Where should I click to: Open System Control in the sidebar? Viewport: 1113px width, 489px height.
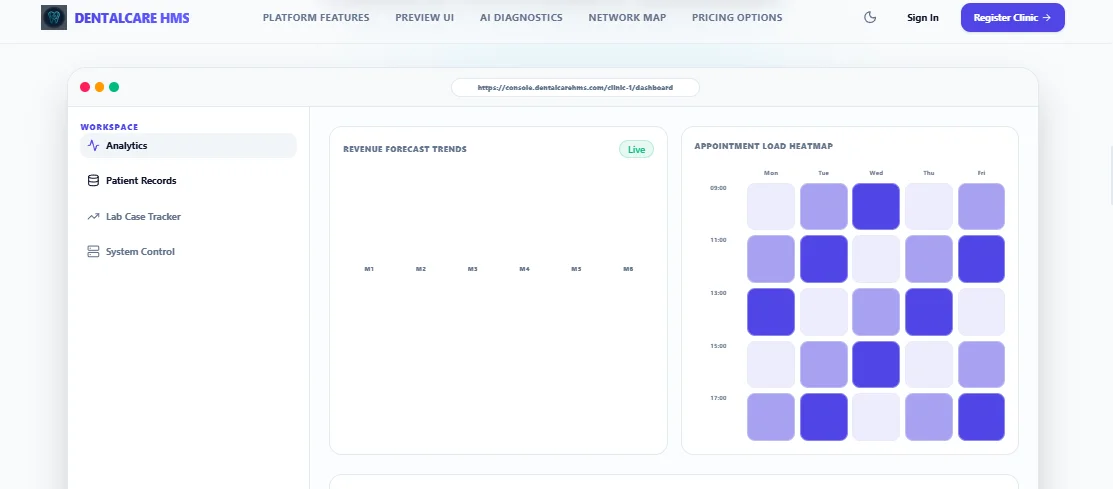point(188,252)
